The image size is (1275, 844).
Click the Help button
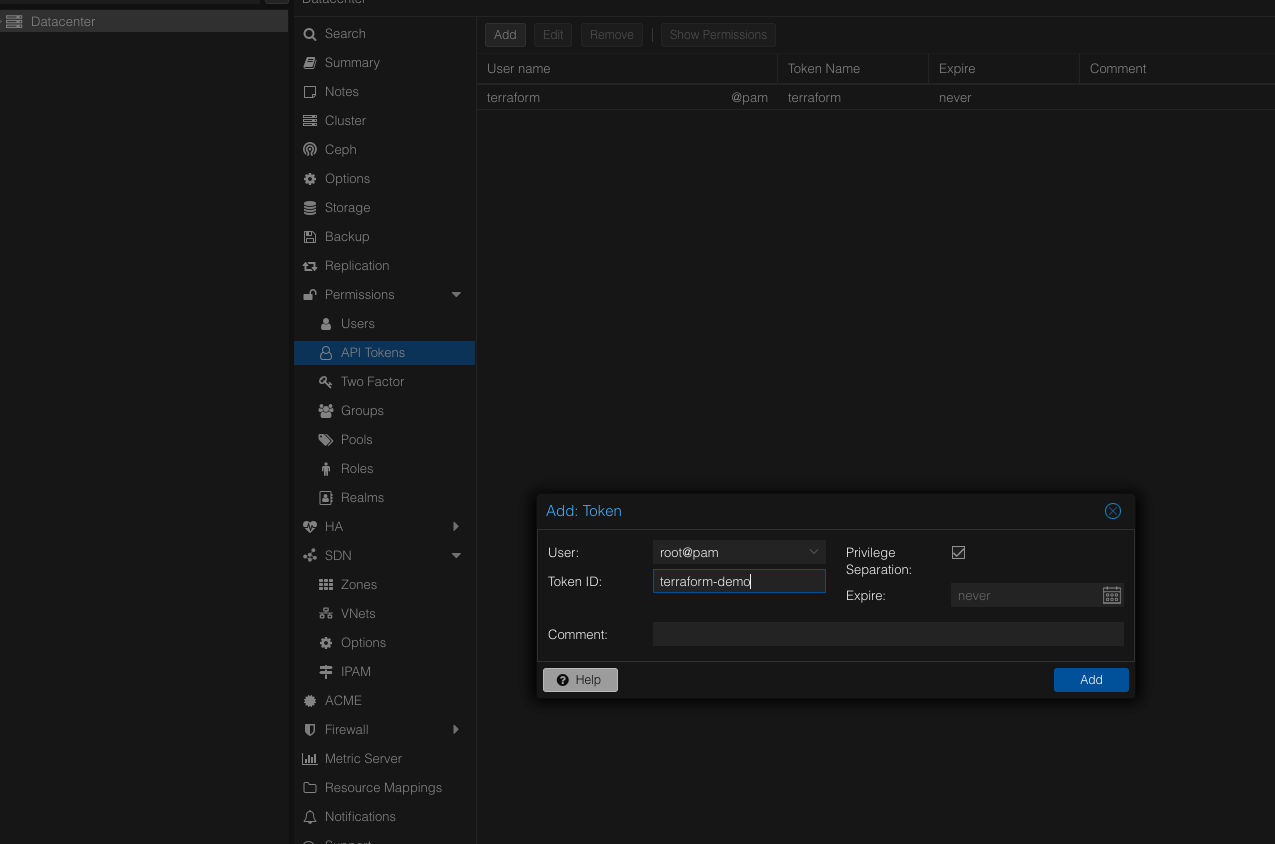[x=580, y=680]
